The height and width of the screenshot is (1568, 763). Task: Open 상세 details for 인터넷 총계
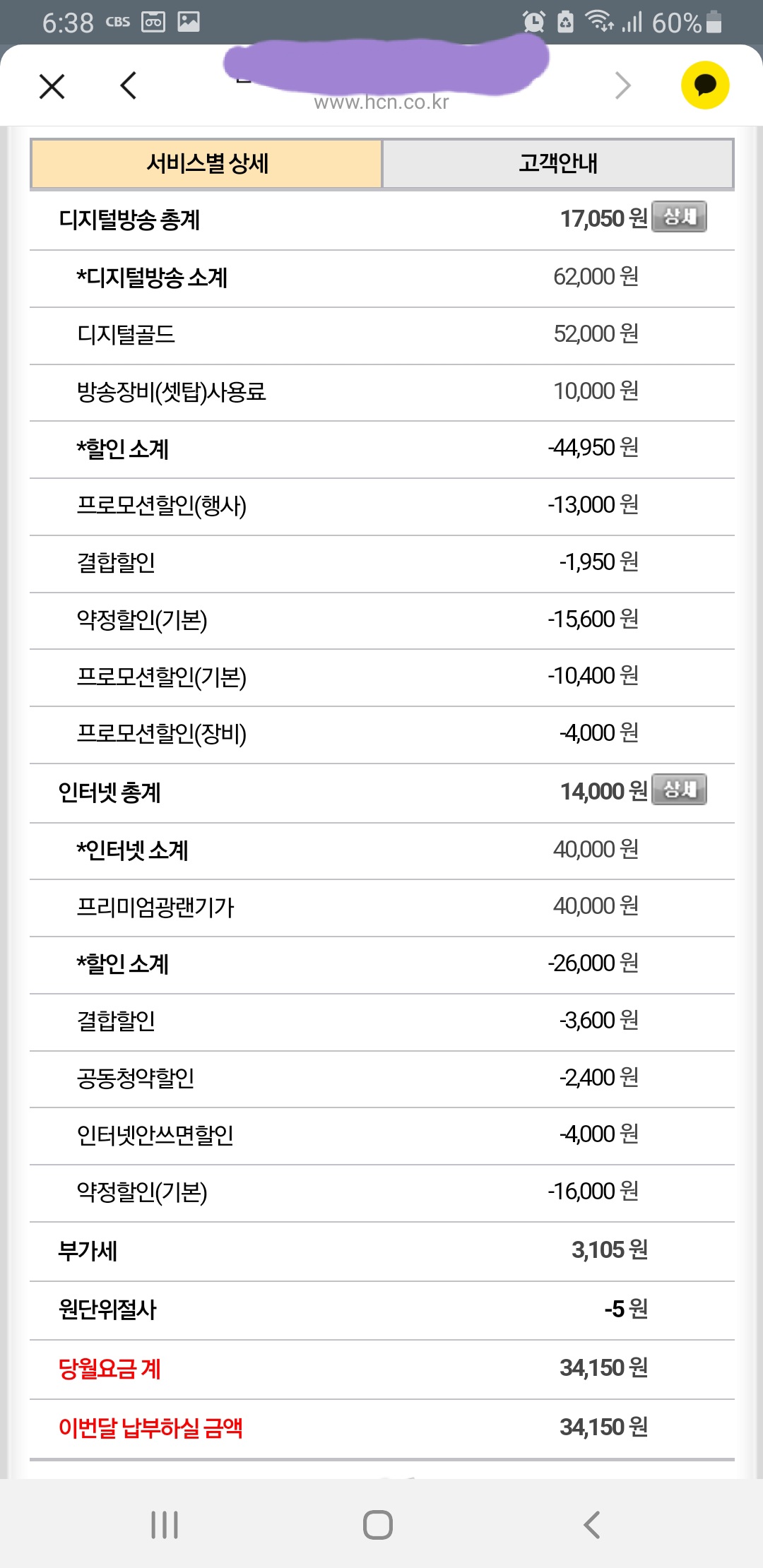tap(679, 790)
